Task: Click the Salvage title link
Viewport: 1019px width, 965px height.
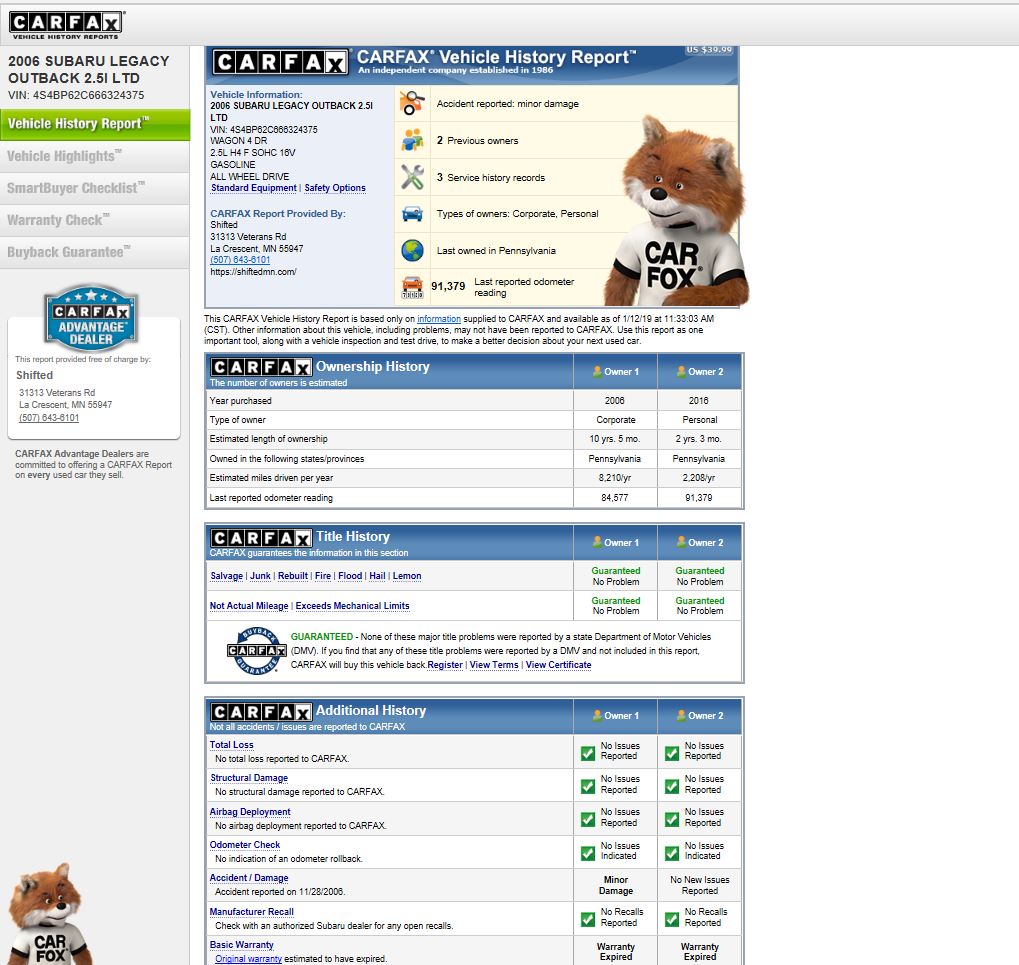Action: (x=227, y=576)
